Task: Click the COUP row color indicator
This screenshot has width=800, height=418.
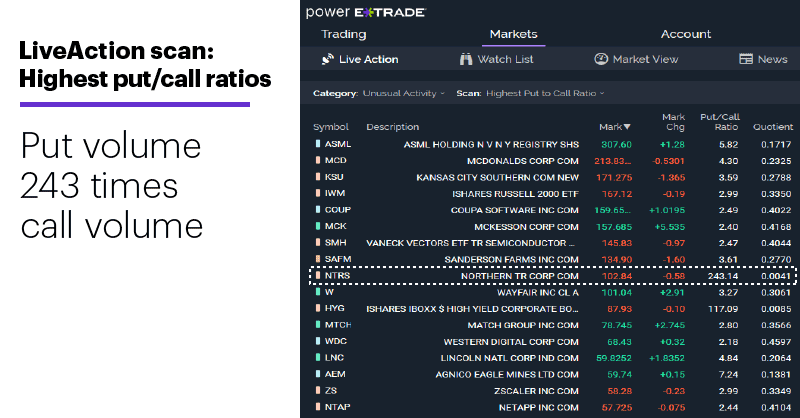Action: tap(318, 210)
